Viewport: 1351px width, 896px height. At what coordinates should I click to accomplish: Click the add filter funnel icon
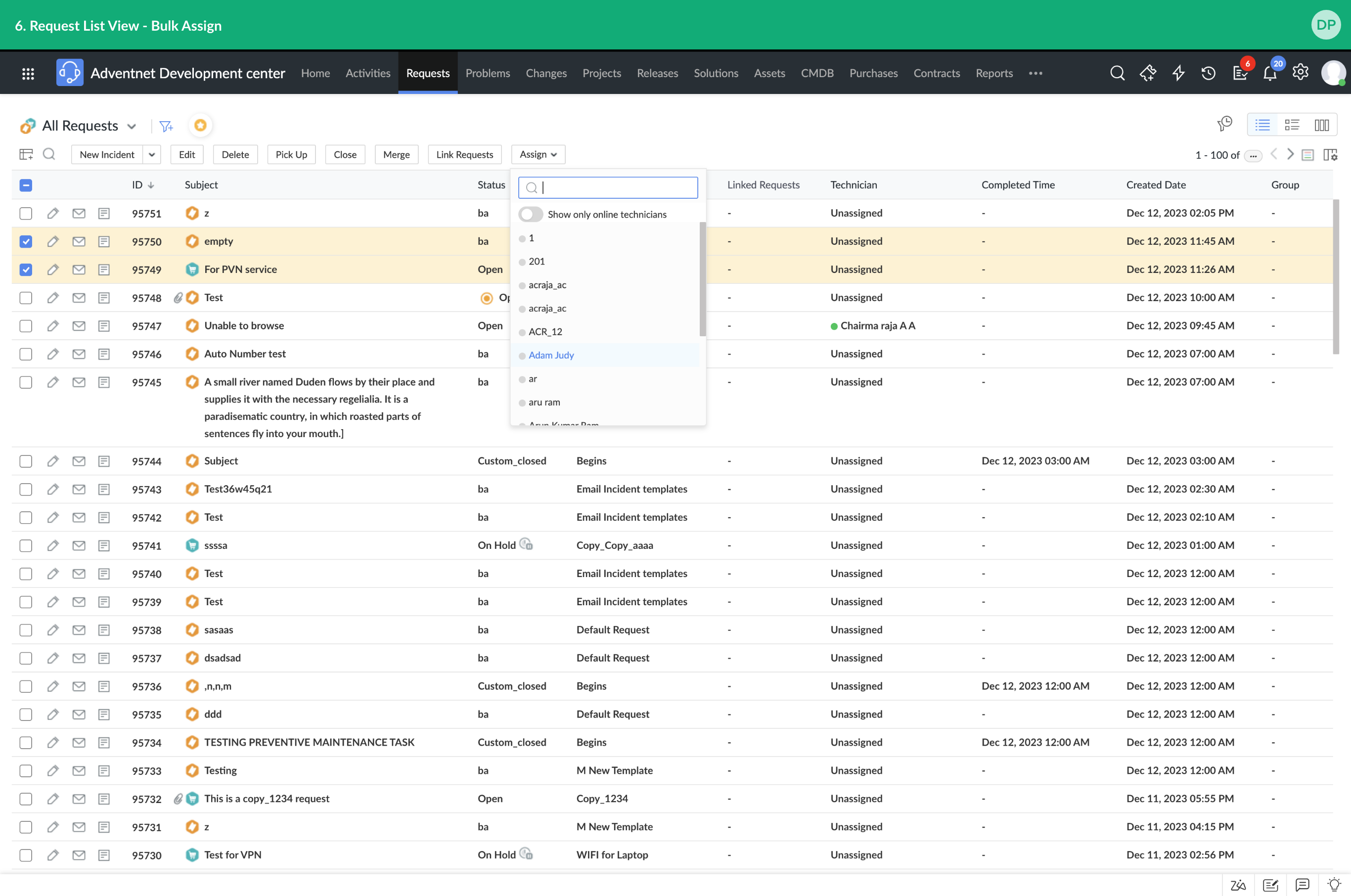click(x=166, y=126)
